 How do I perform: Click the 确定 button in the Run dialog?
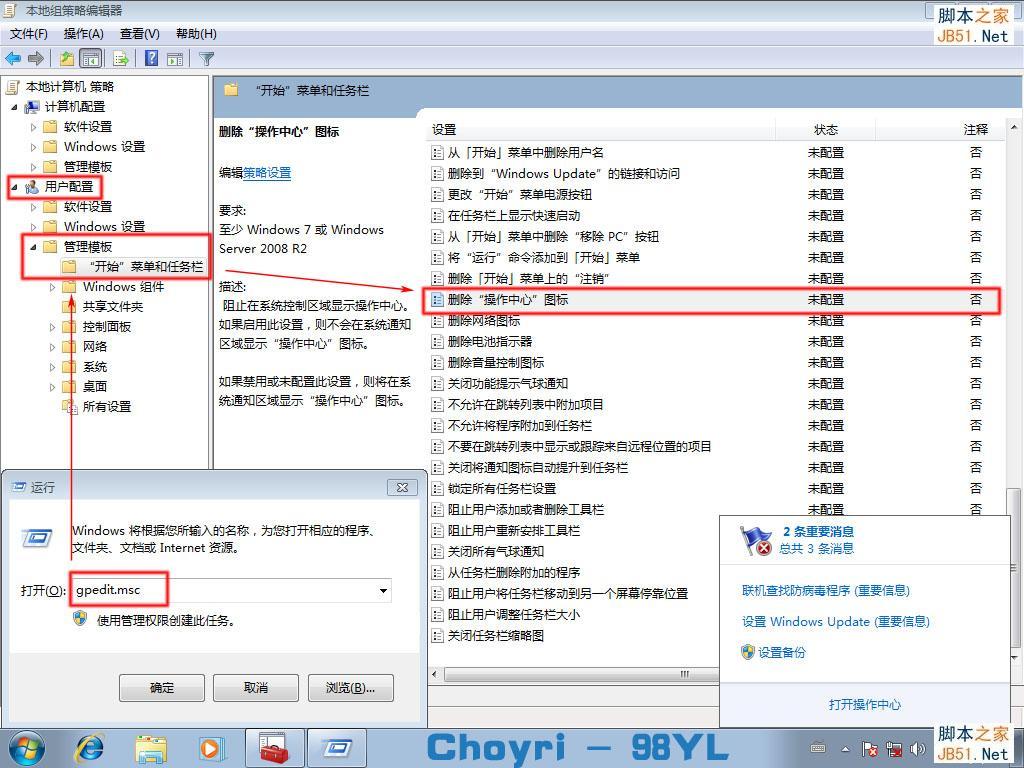pos(161,687)
